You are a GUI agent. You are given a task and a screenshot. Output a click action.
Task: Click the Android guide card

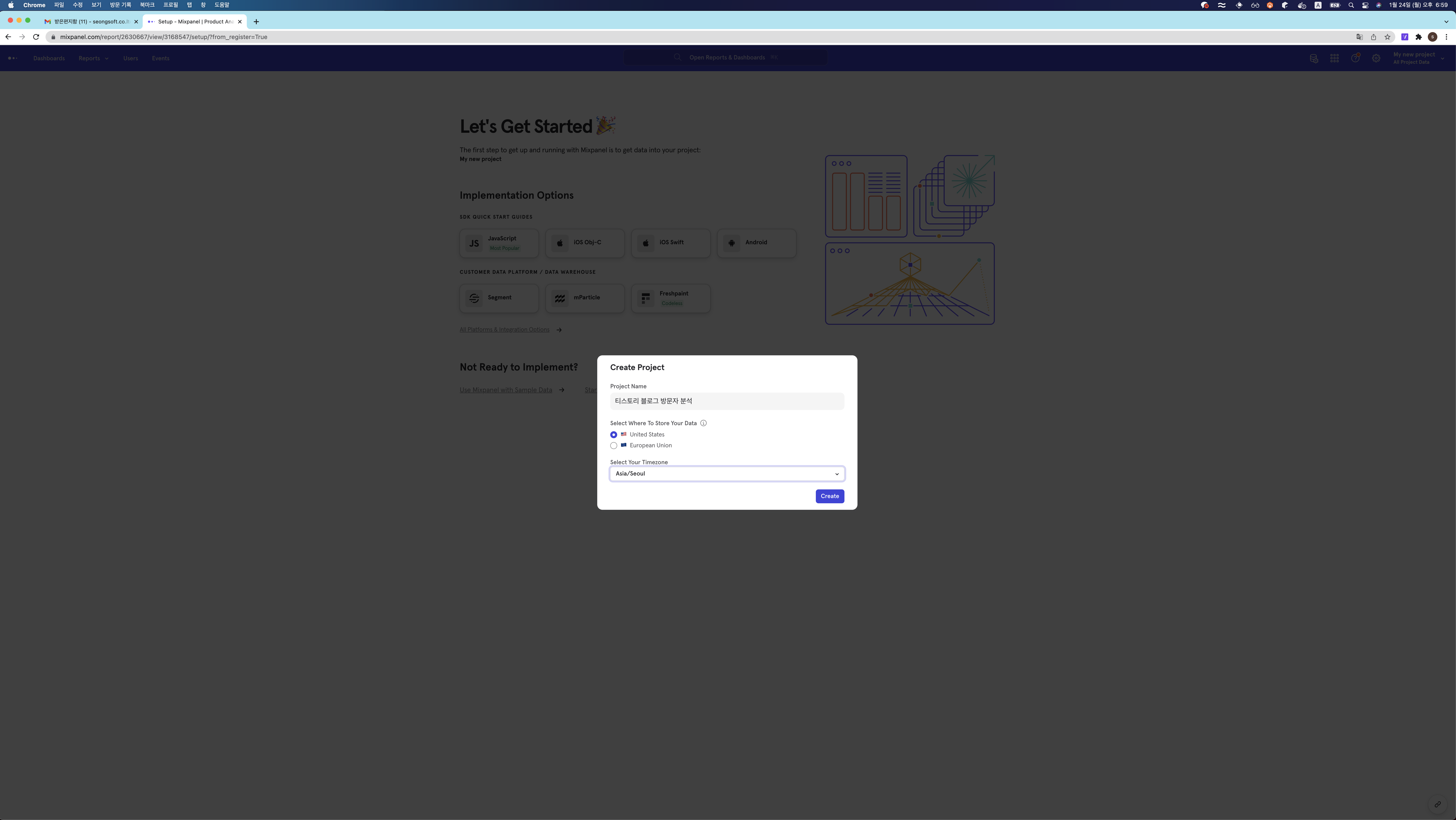[x=757, y=243]
